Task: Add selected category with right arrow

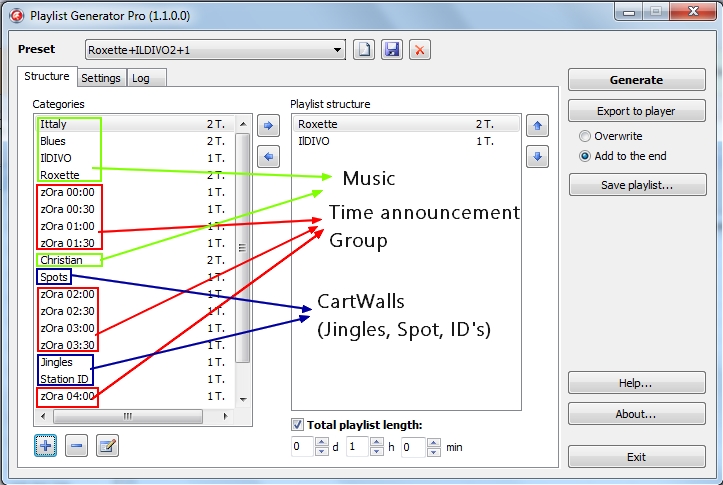Action: (268, 125)
